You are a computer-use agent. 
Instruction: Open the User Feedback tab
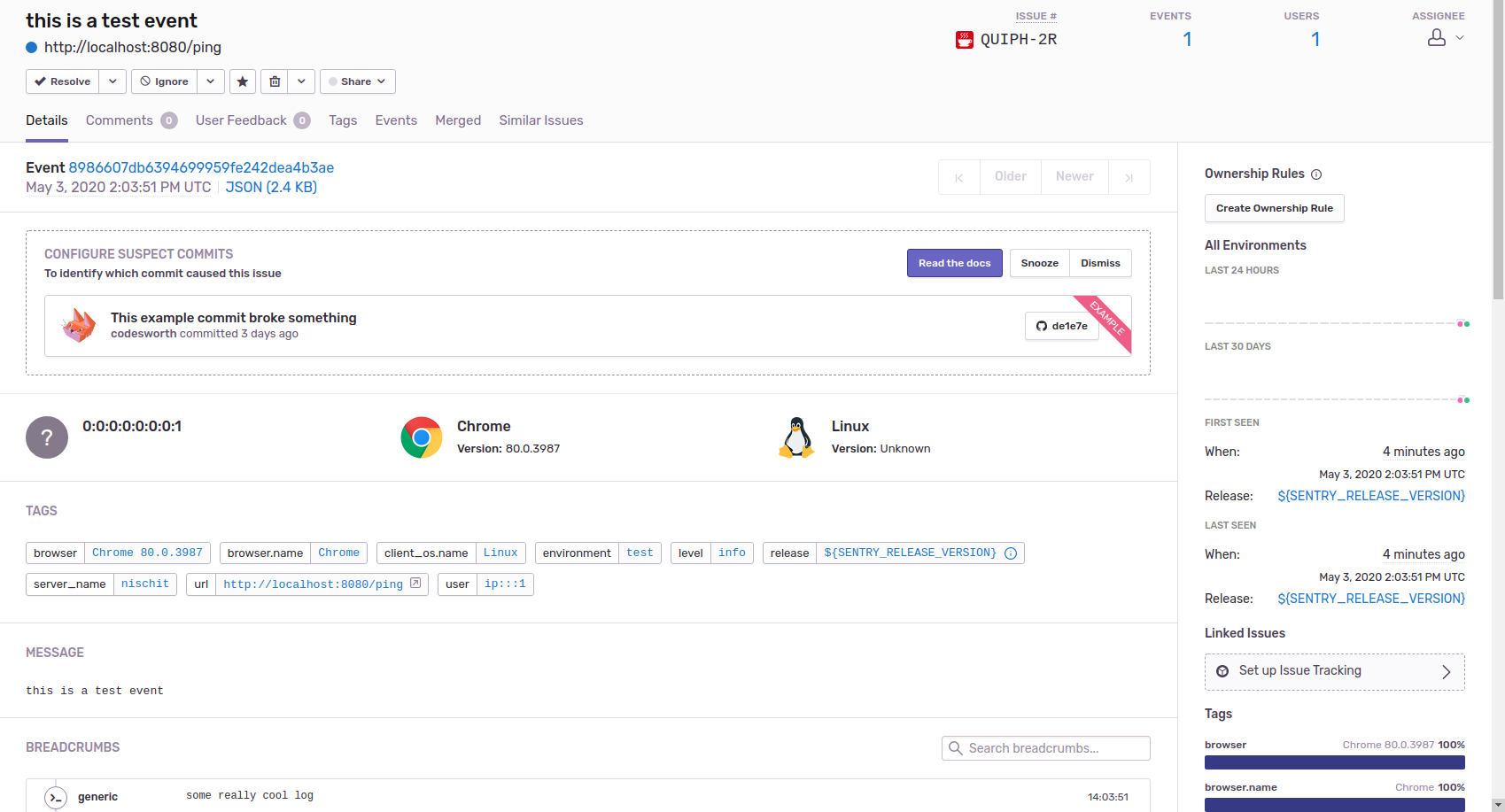pos(252,120)
